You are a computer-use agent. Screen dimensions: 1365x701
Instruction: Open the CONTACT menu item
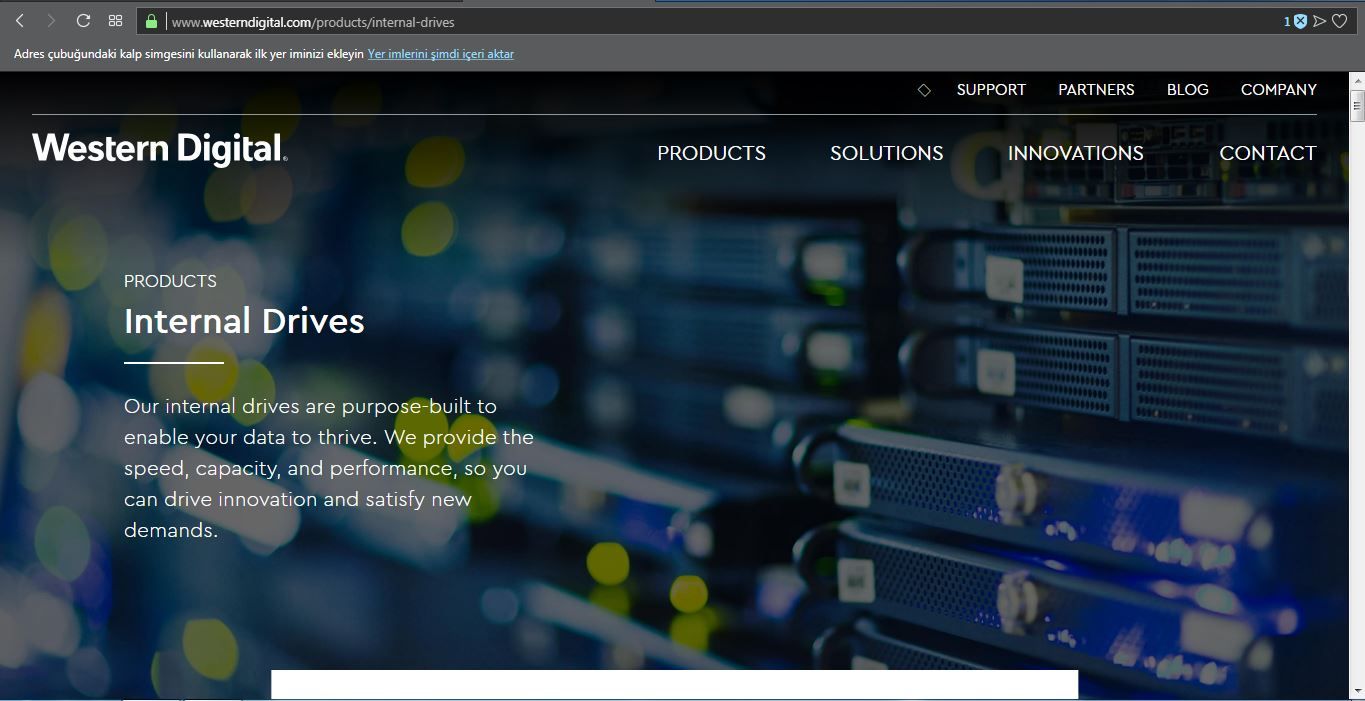1268,153
